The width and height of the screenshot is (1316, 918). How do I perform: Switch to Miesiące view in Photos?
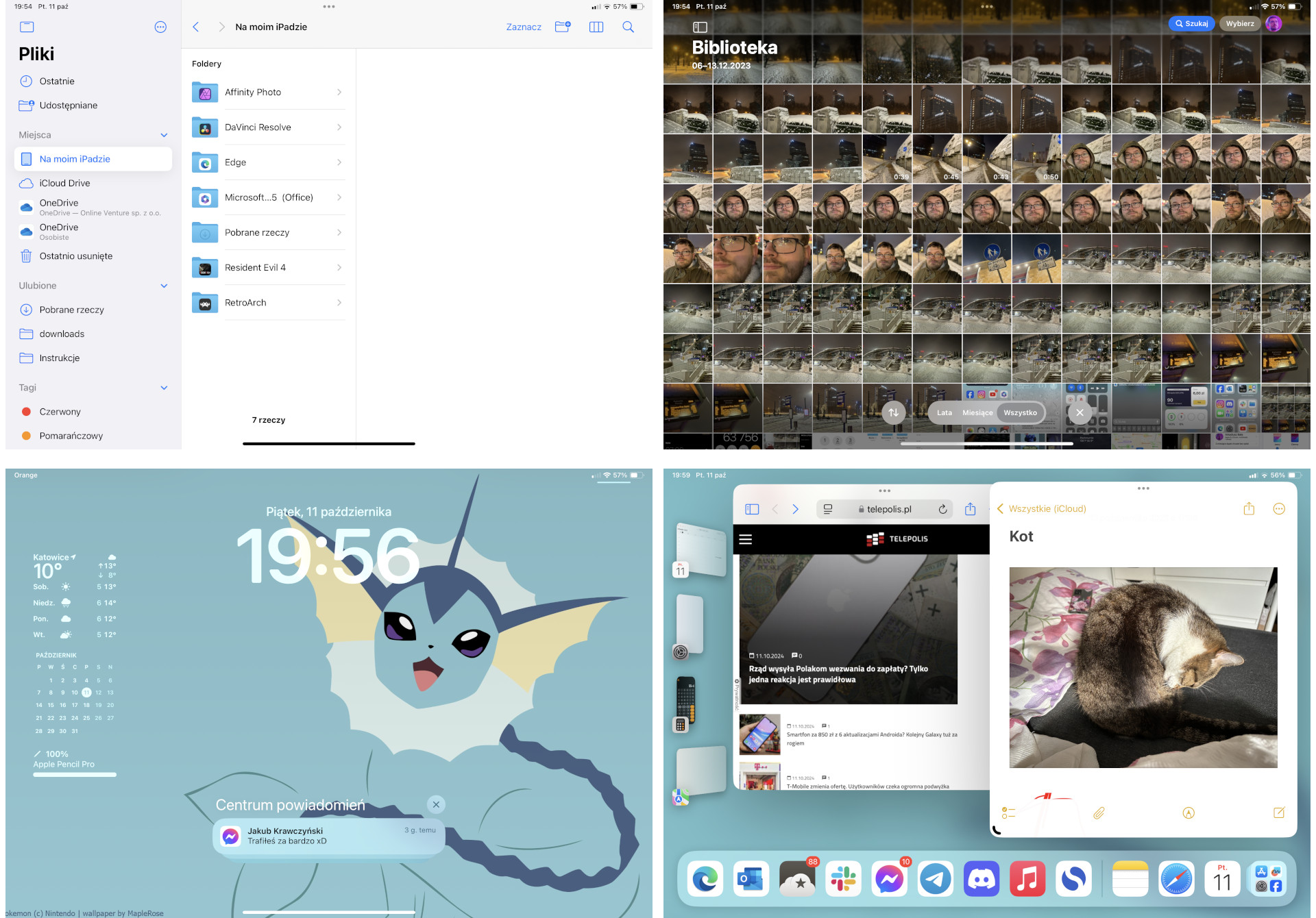(x=977, y=412)
